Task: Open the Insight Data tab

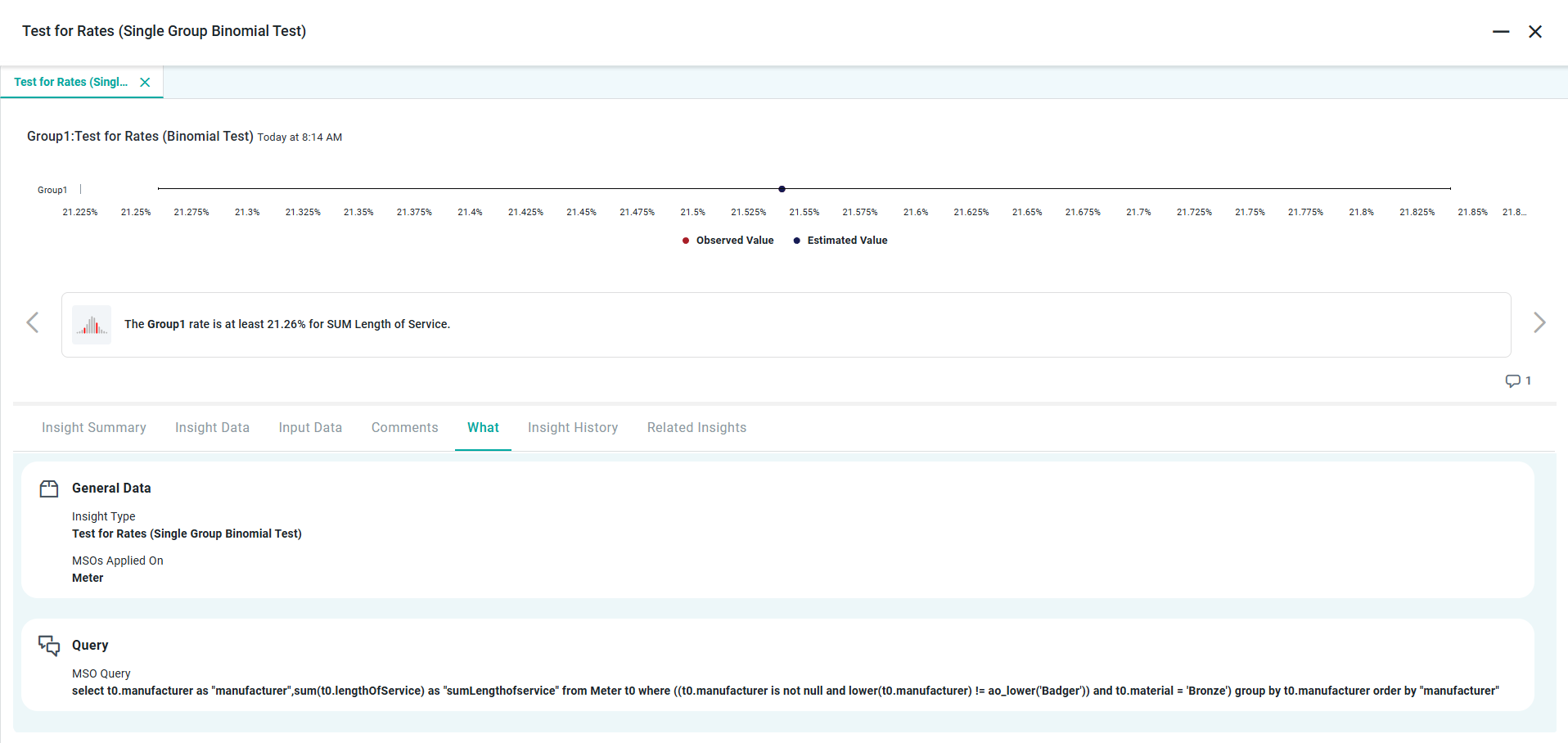Action: 212,428
